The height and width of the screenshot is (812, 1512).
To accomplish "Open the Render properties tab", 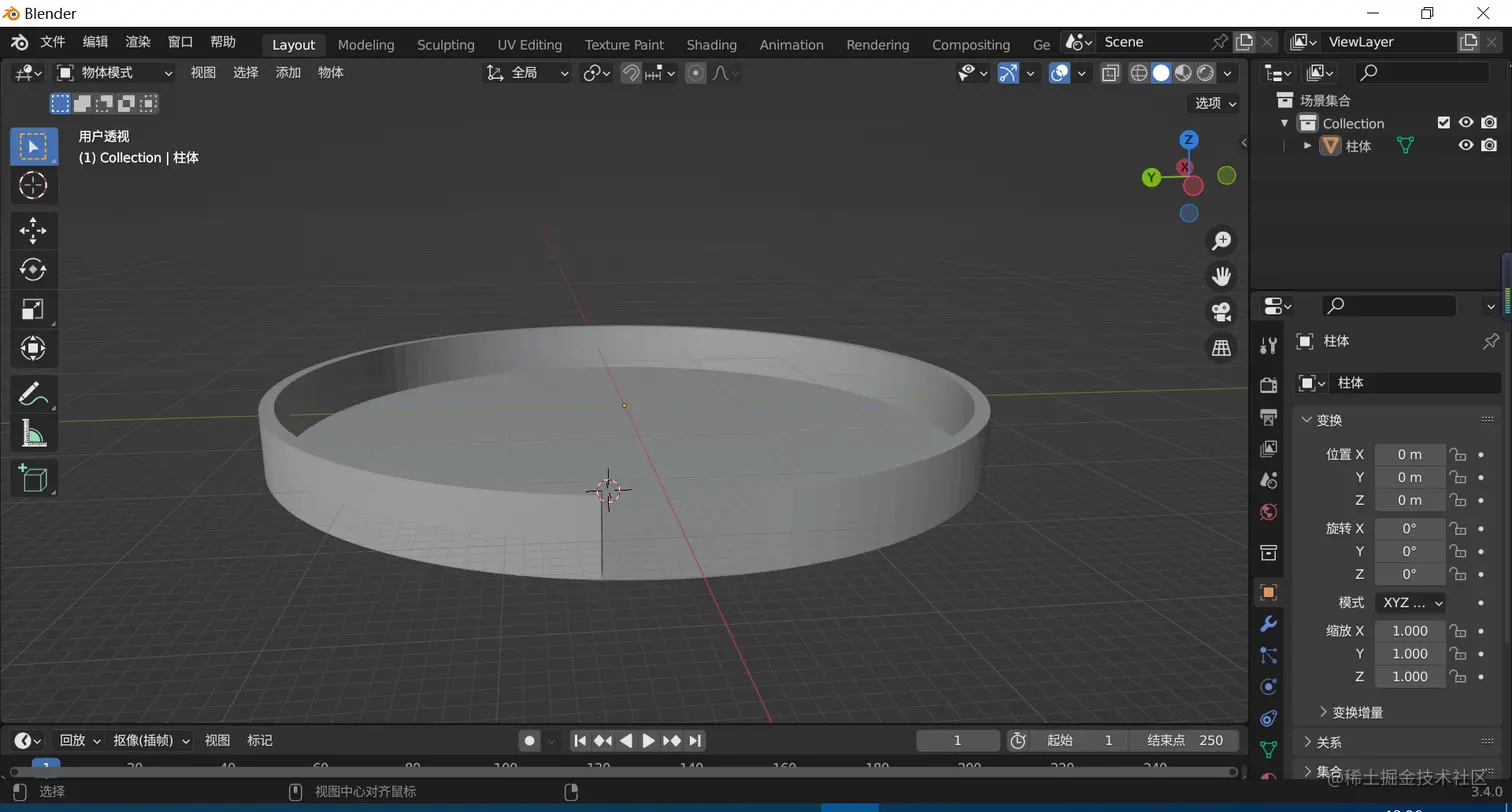I will (1268, 385).
